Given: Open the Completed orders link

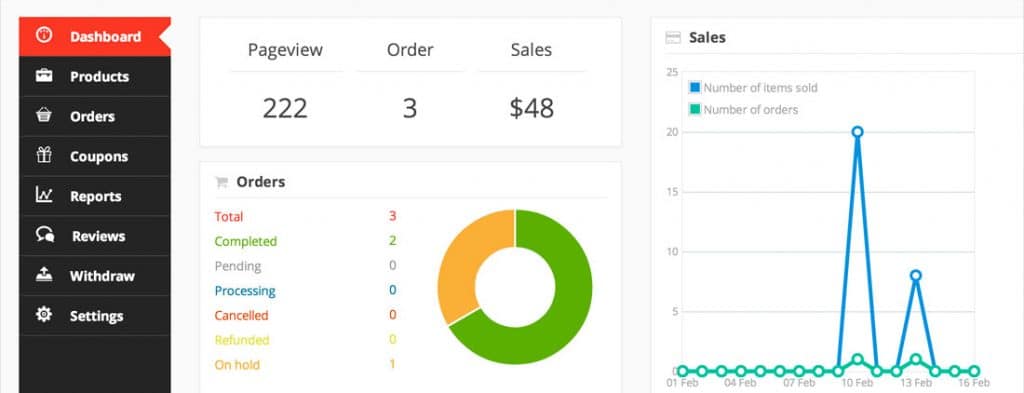Looking at the screenshot, I should tap(246, 241).
